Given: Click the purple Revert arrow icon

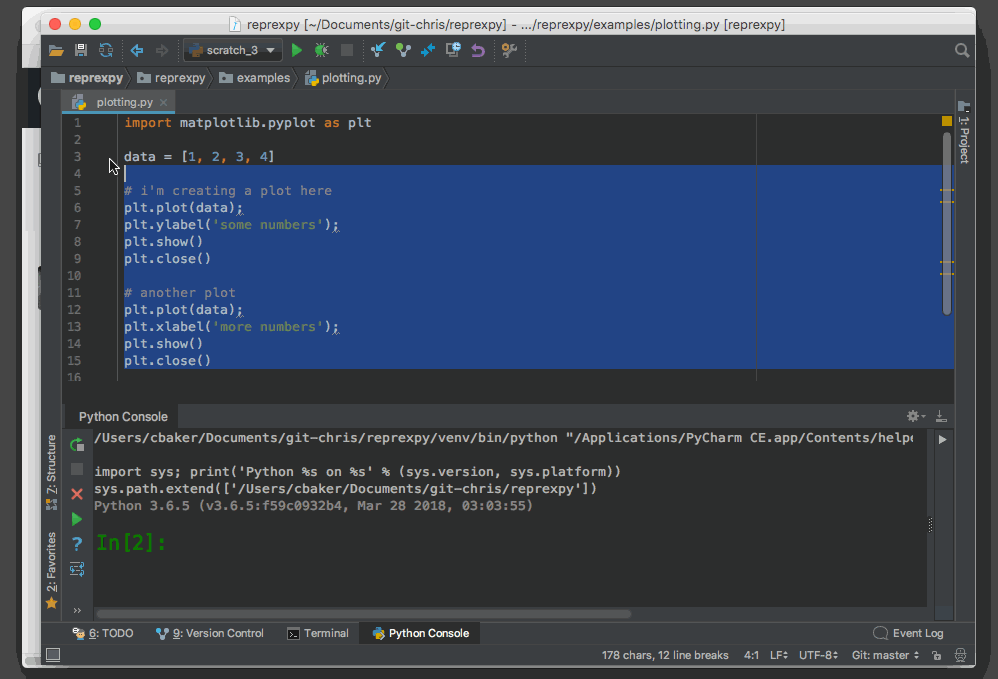Looking at the screenshot, I should pos(478,50).
